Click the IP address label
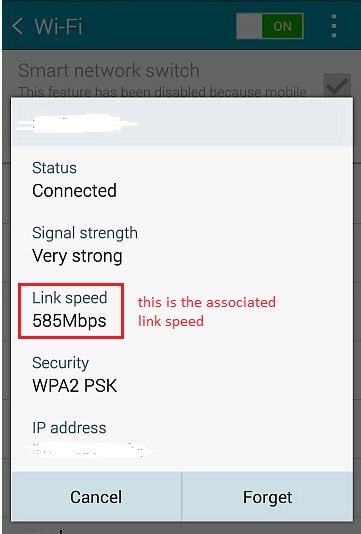 (x=69, y=428)
